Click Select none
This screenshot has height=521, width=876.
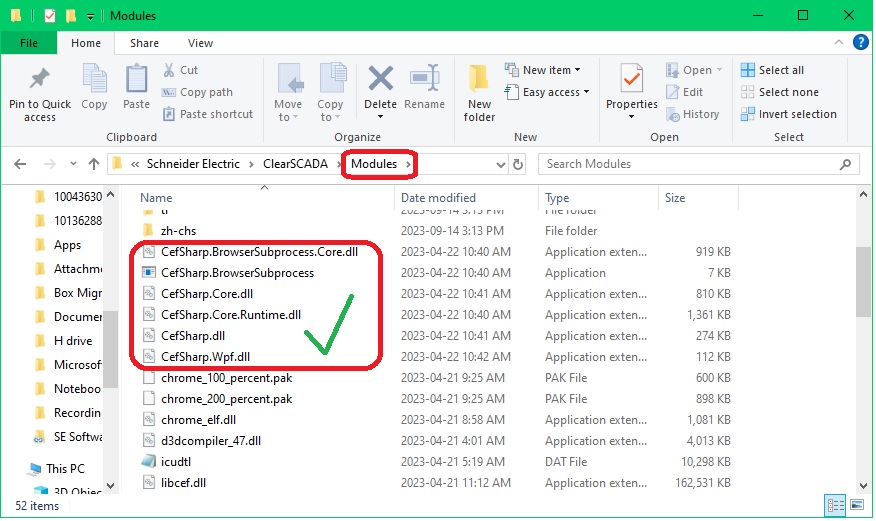pyautogui.click(x=779, y=92)
